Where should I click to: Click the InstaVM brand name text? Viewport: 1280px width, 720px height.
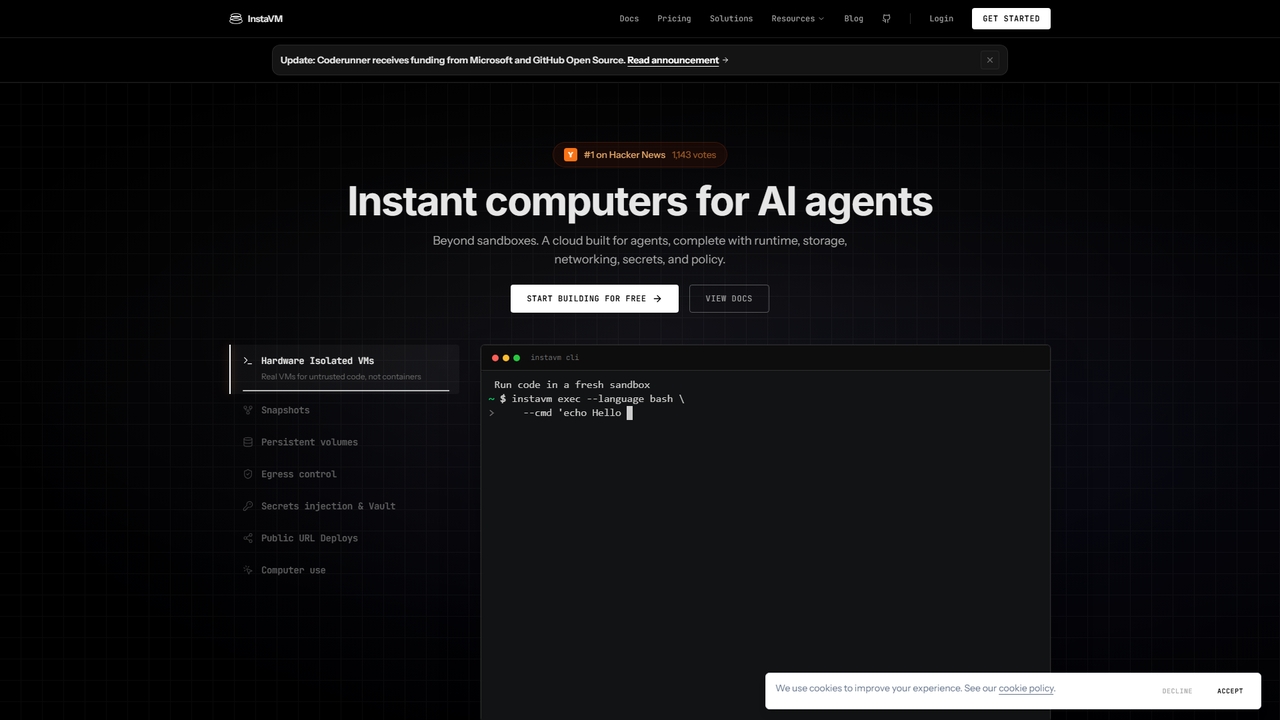click(265, 18)
